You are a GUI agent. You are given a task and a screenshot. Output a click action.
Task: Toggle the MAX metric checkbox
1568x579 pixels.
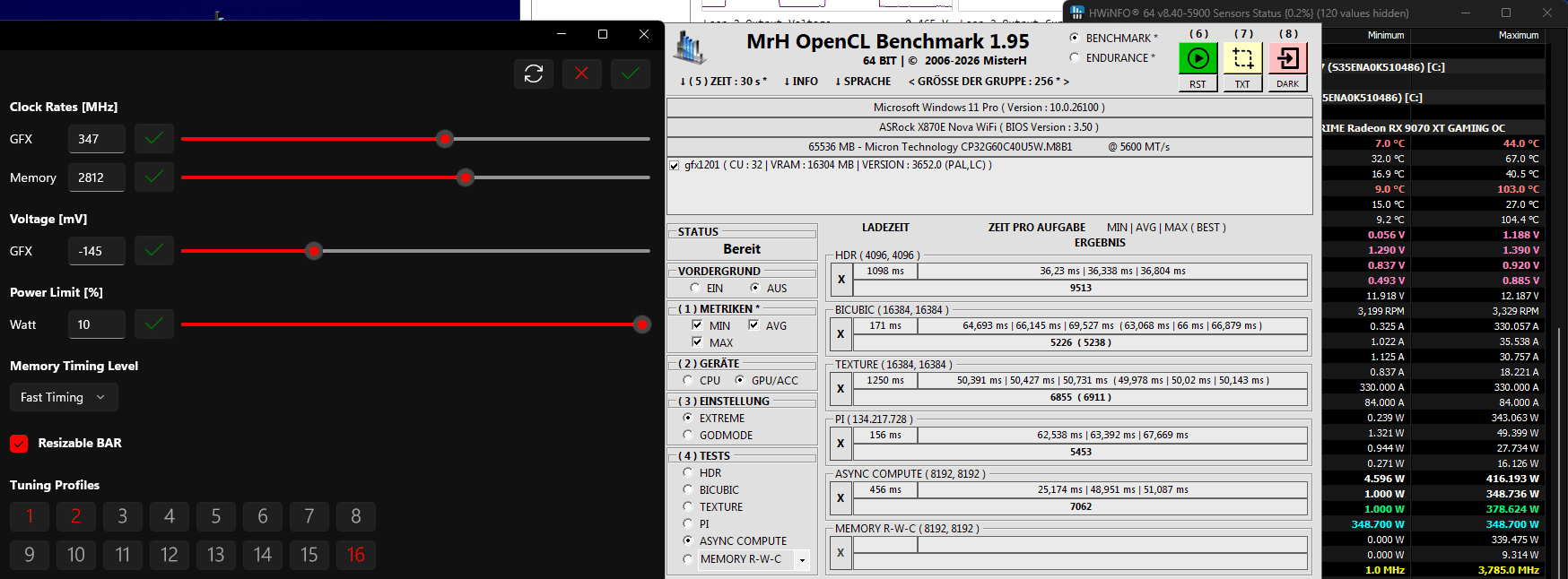(x=697, y=341)
